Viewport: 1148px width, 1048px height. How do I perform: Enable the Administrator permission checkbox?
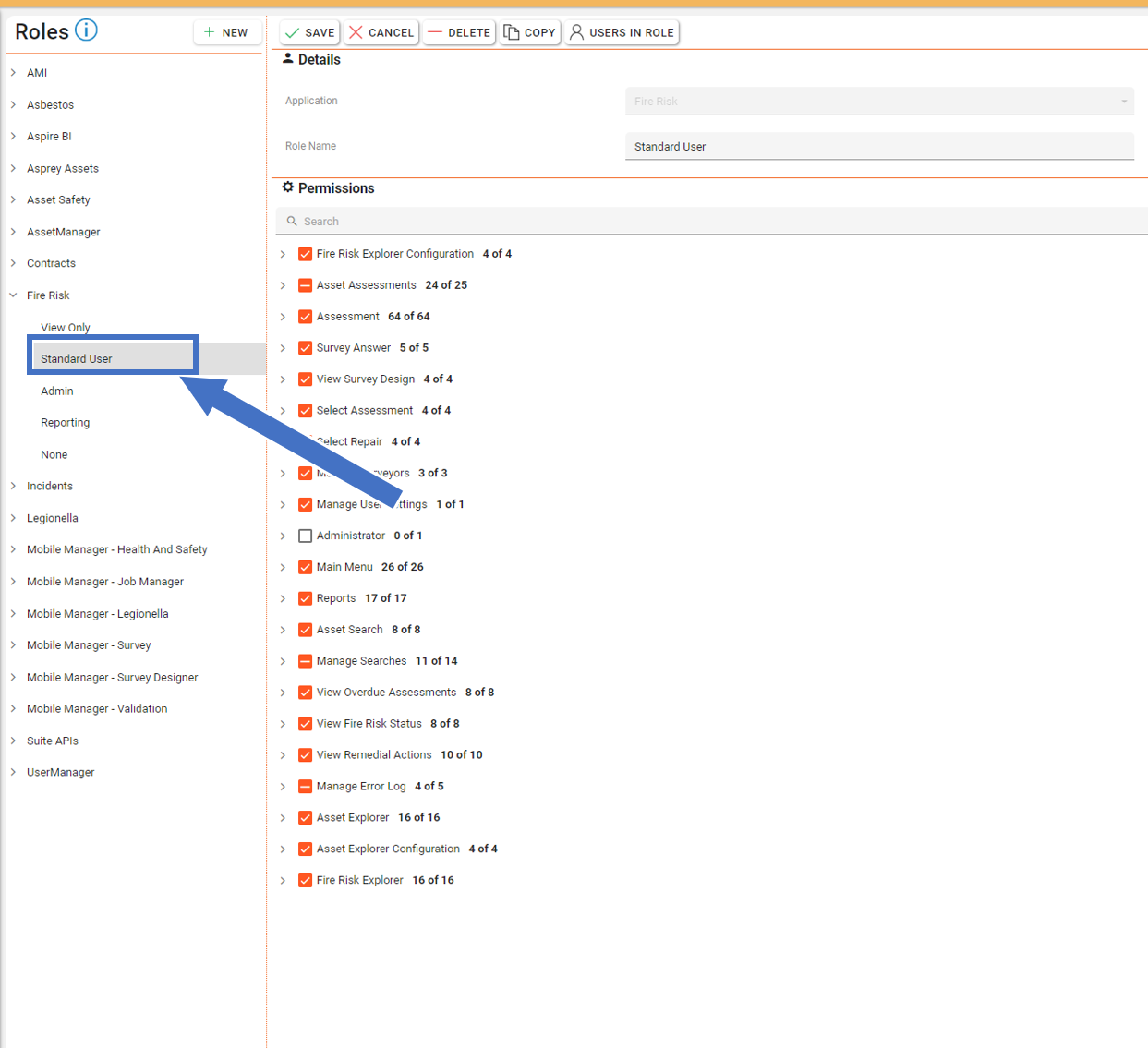point(305,536)
